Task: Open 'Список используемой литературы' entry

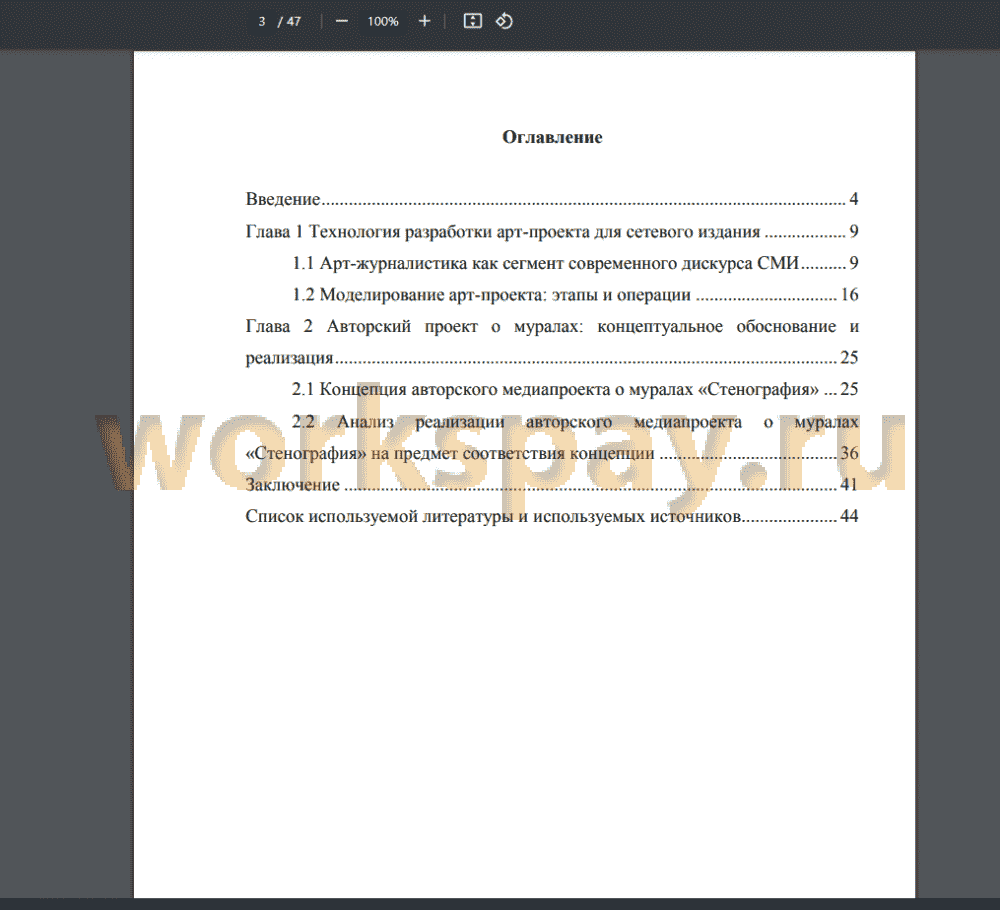Action: 552,516
